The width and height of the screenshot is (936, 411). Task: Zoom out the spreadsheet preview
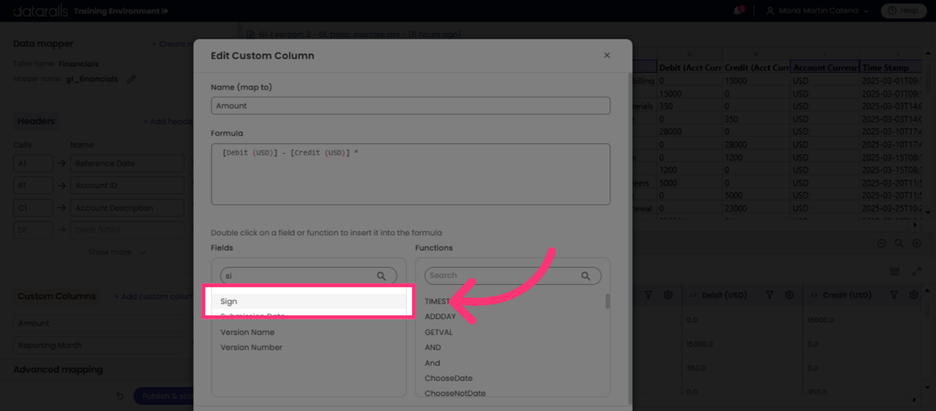[x=881, y=243]
